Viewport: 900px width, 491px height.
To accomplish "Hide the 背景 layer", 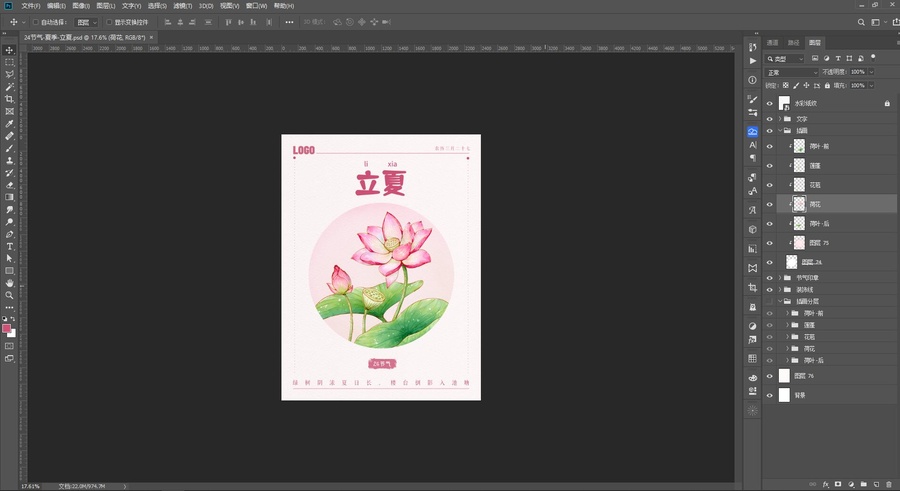I will (x=770, y=396).
